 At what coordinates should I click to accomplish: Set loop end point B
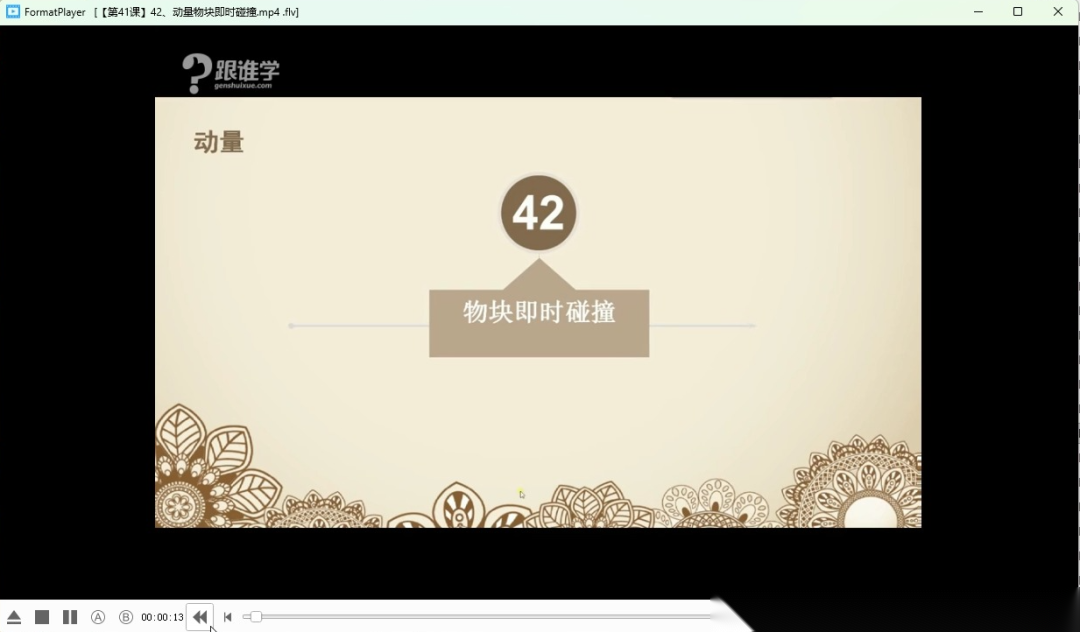tap(126, 617)
